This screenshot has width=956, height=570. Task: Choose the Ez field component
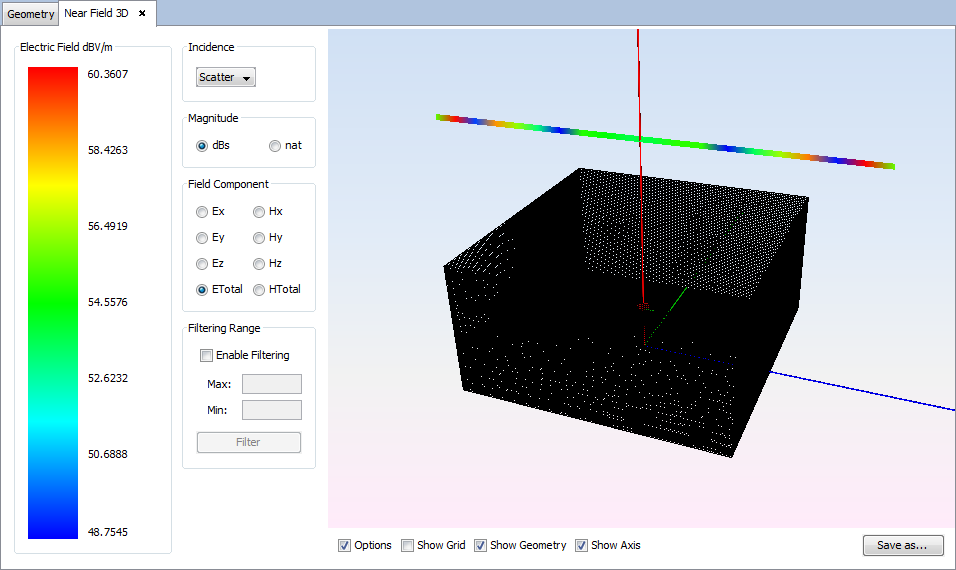click(x=203, y=264)
